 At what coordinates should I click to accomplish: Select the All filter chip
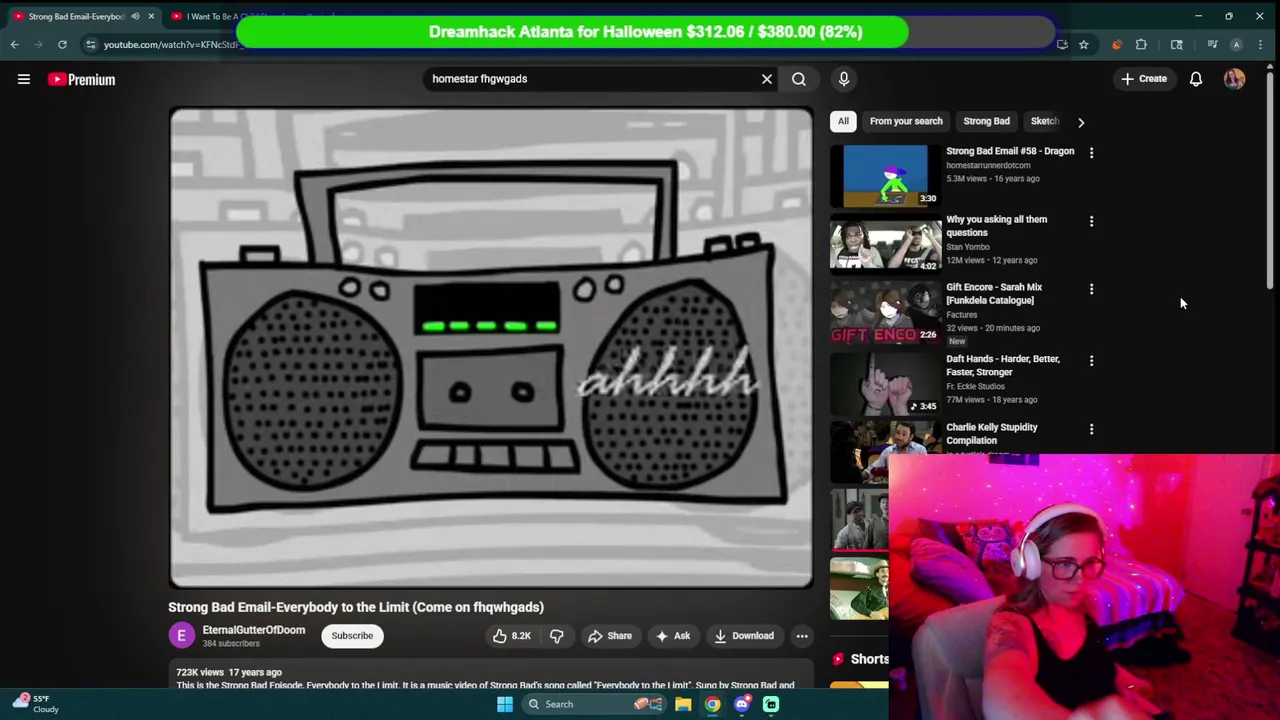pyautogui.click(x=843, y=121)
